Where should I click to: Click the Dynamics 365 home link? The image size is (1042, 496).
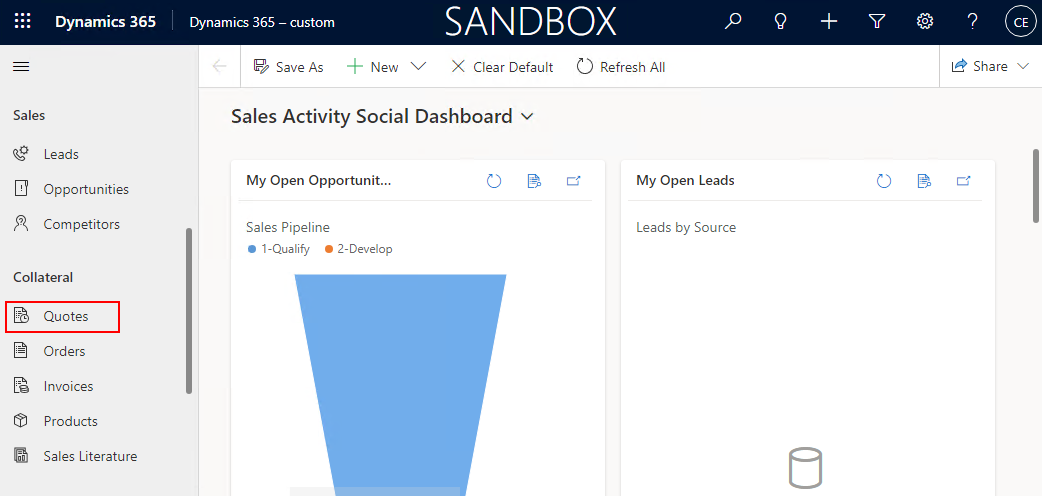point(106,22)
